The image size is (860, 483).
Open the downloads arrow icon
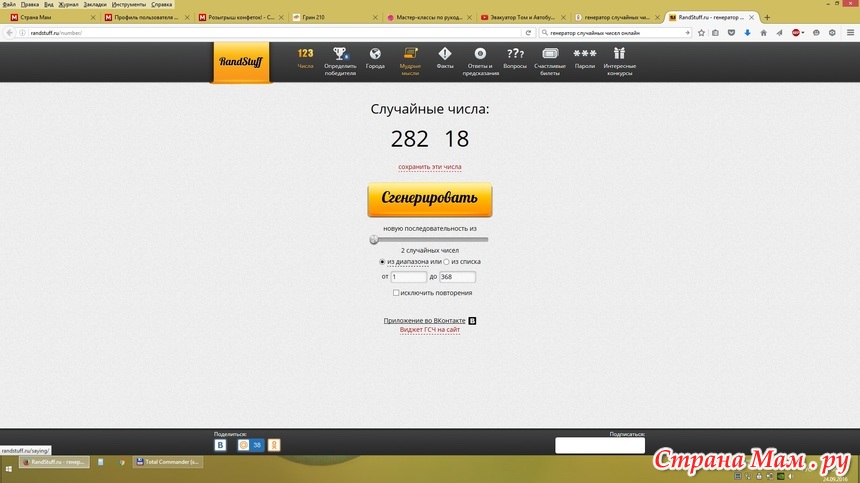tap(747, 33)
